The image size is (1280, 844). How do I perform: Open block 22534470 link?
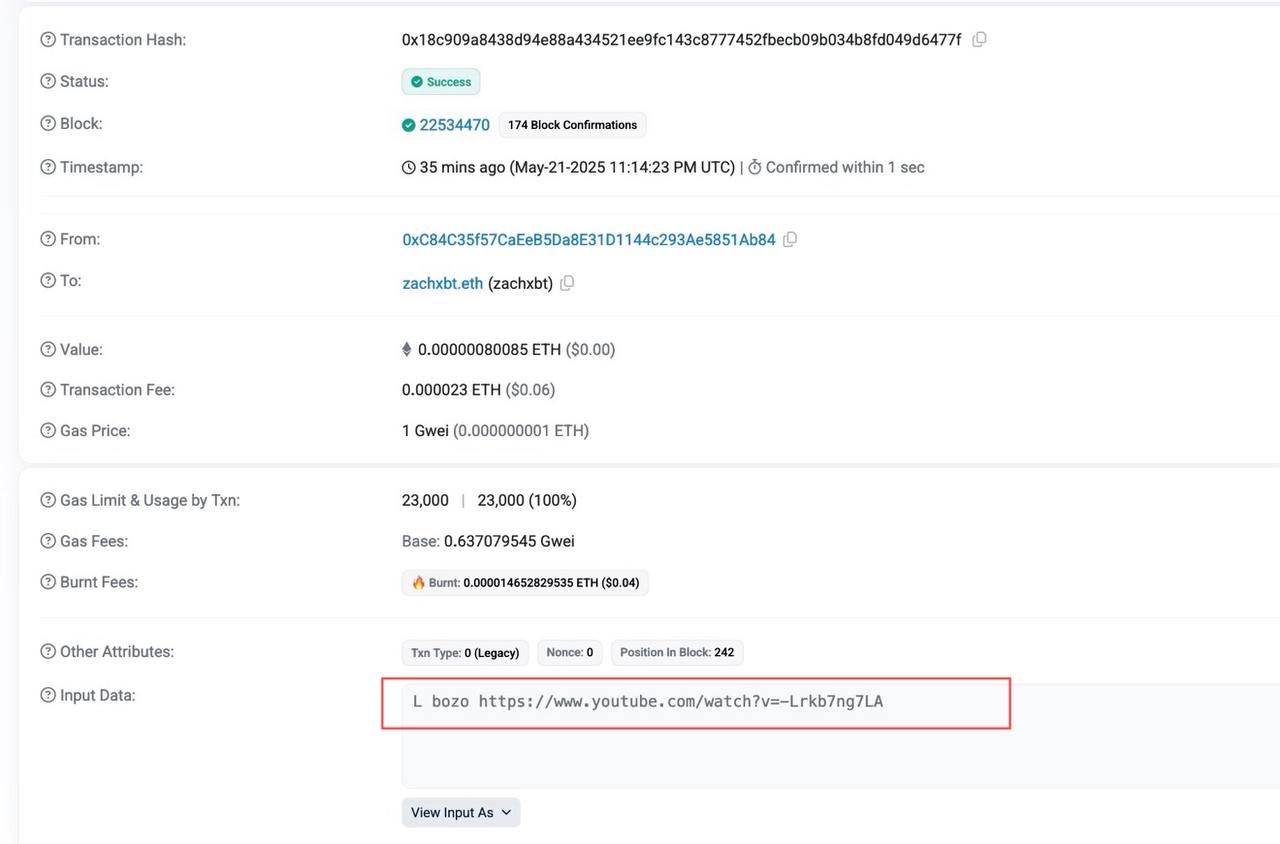[x=454, y=125]
